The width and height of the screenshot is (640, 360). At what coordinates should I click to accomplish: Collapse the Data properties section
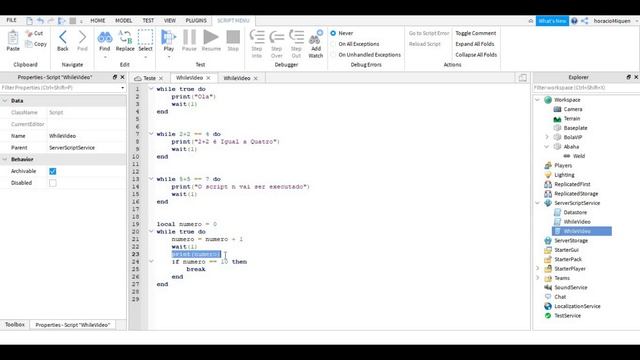click(5, 101)
